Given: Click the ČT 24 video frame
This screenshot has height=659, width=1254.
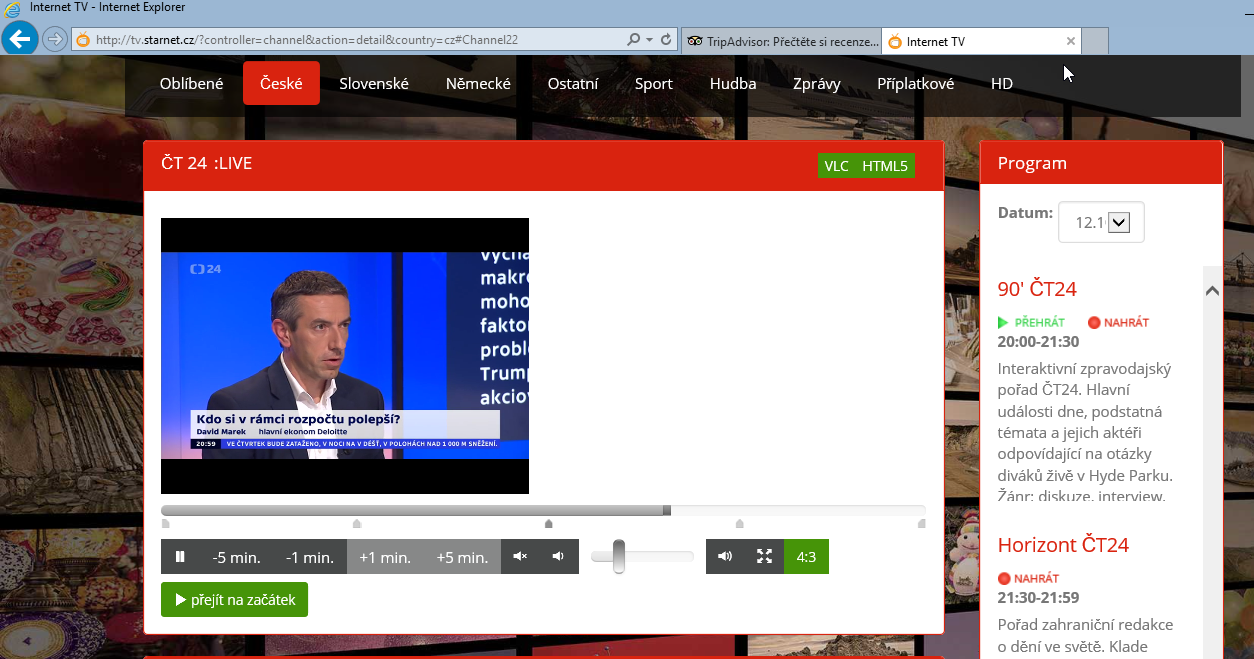Looking at the screenshot, I should (x=345, y=356).
